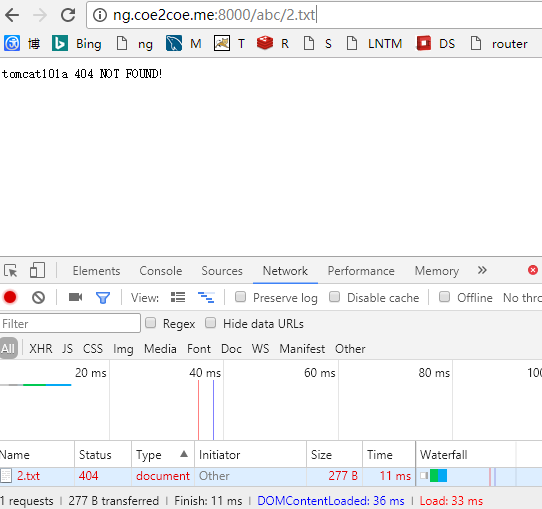Toggle the network filter funnel icon
Viewport: 542px width, 509px height.
click(x=103, y=298)
